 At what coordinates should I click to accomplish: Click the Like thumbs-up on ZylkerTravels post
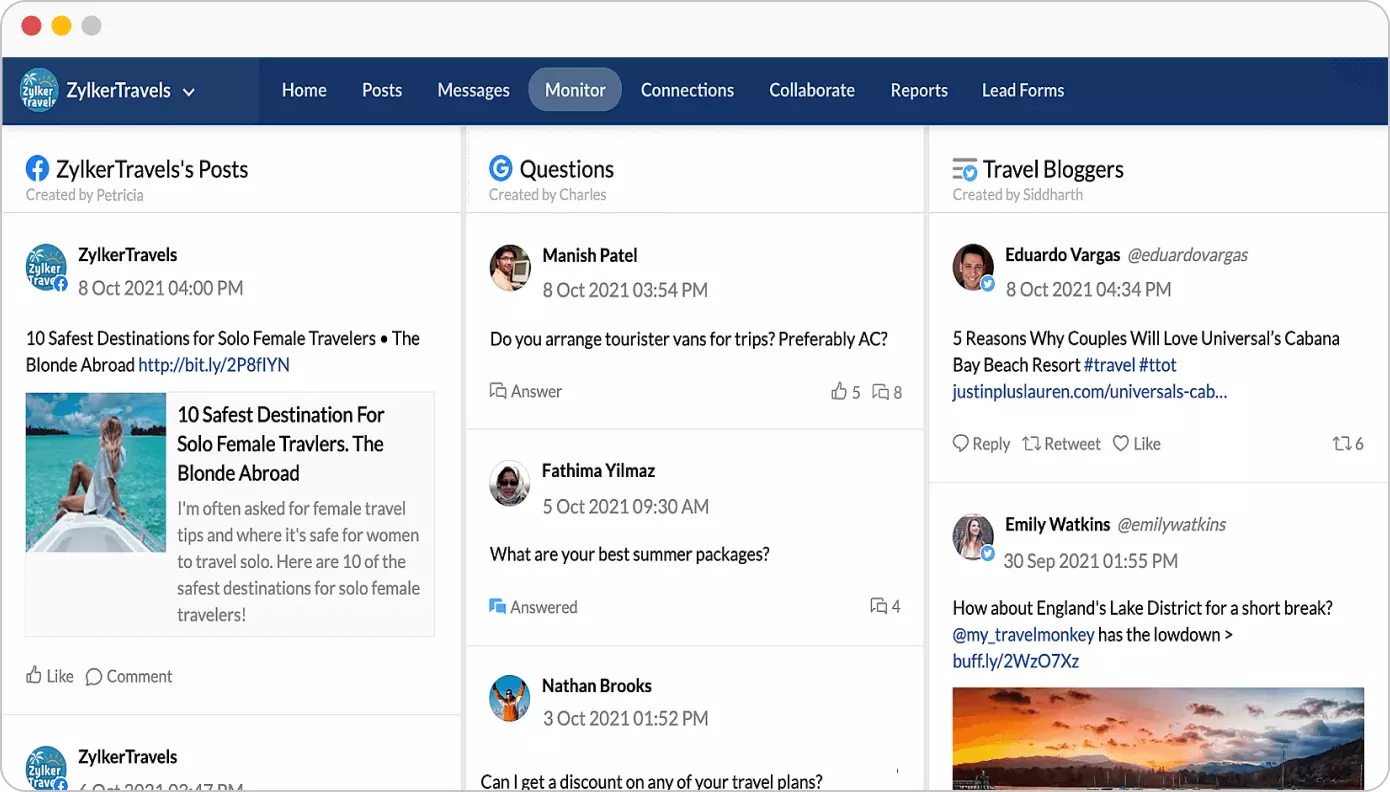(35, 676)
